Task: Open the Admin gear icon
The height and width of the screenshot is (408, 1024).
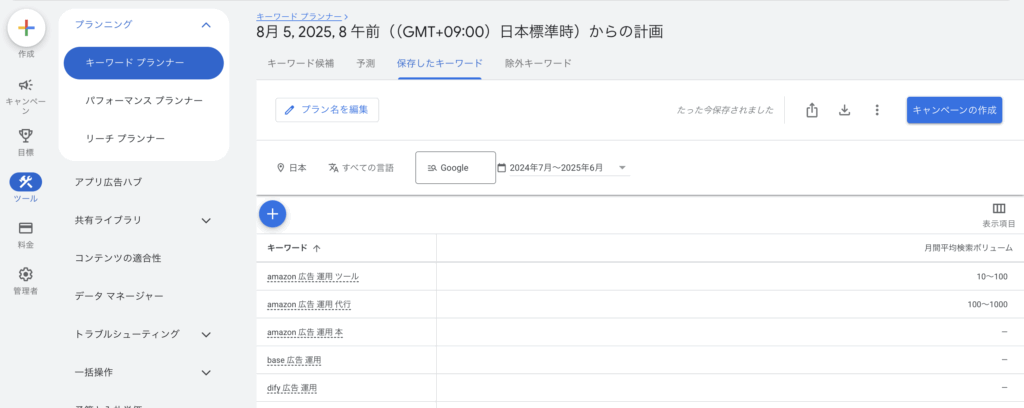Action: (26, 274)
